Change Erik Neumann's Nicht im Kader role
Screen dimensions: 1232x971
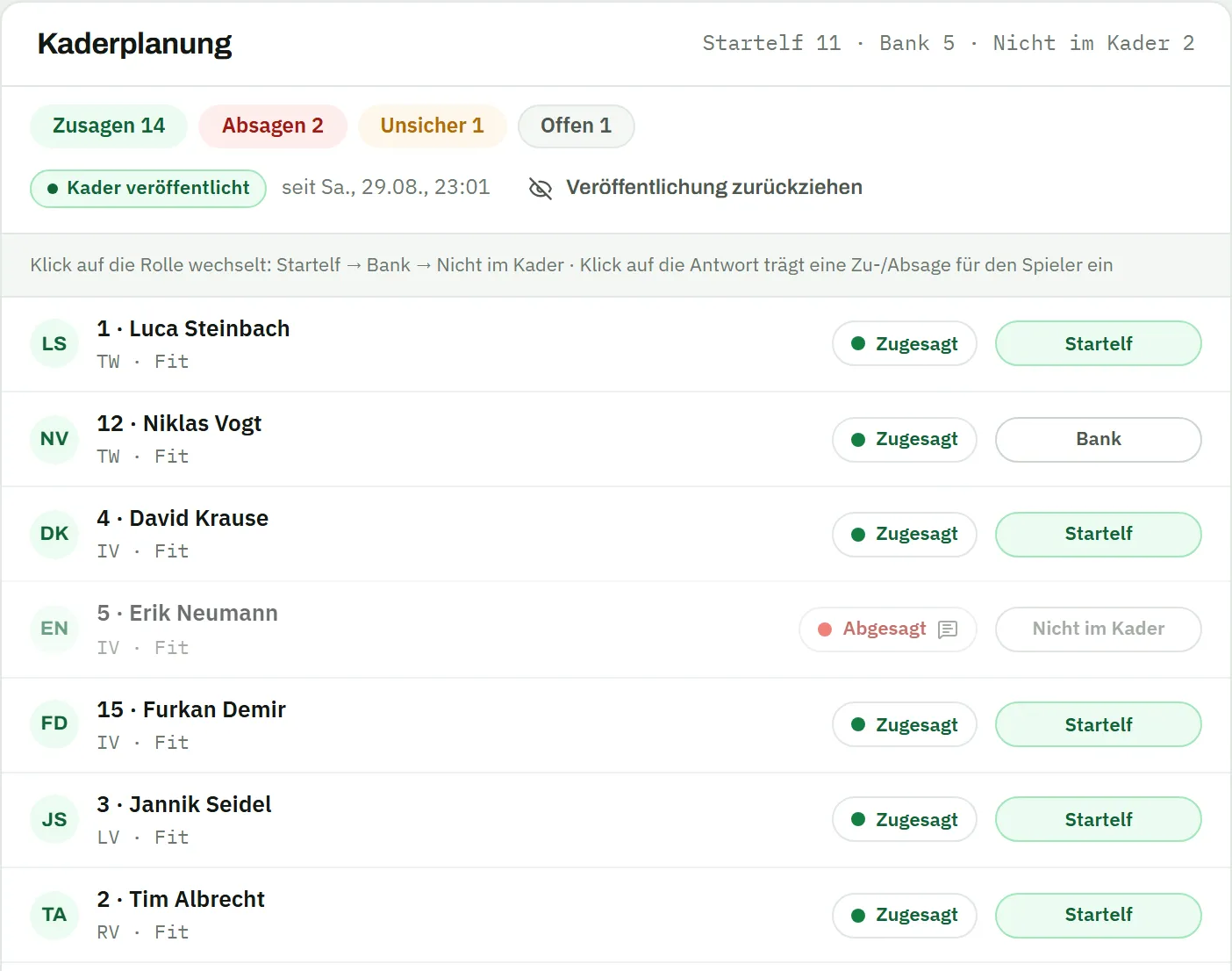(x=1098, y=629)
